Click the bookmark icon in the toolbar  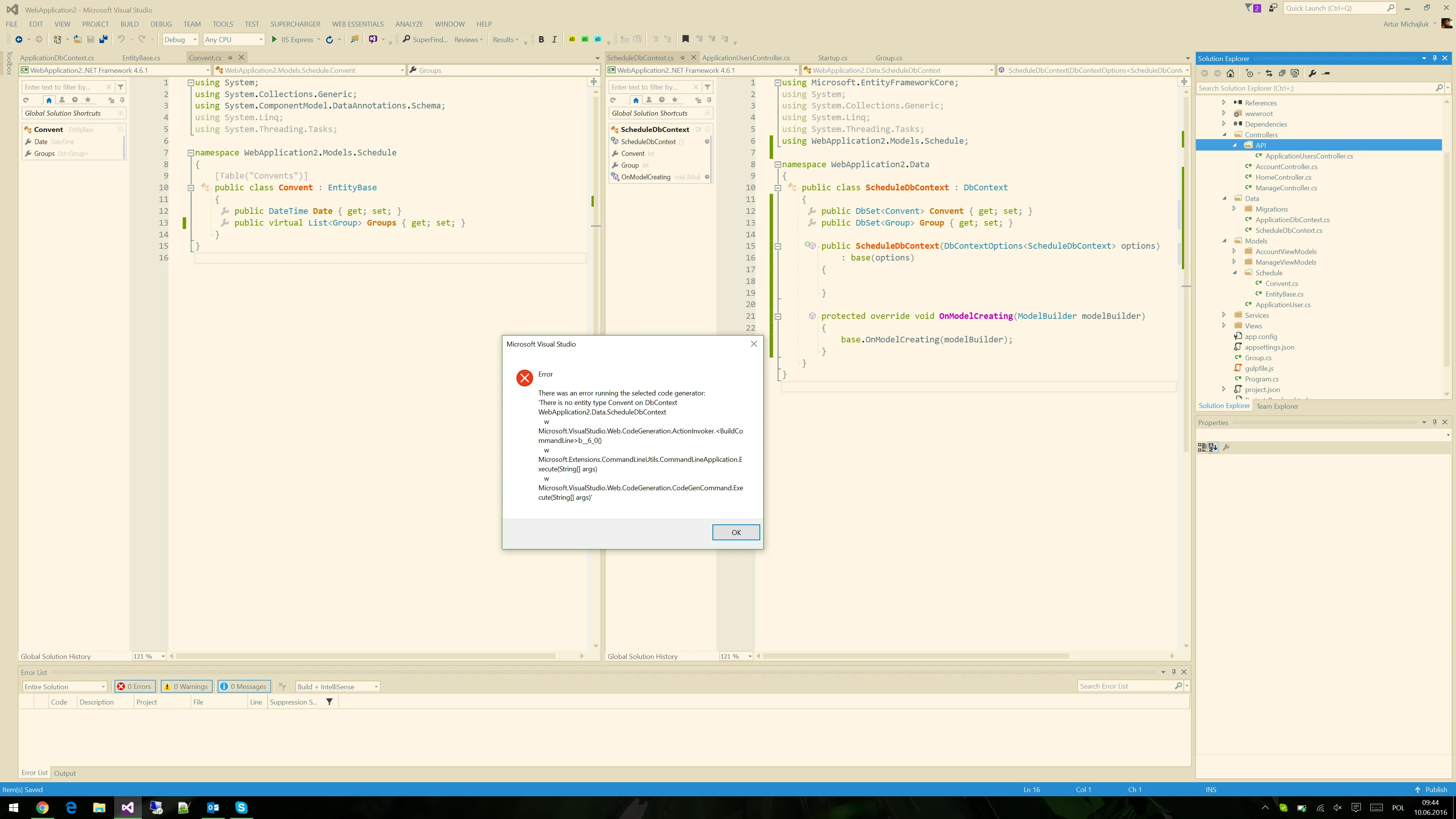[685, 39]
